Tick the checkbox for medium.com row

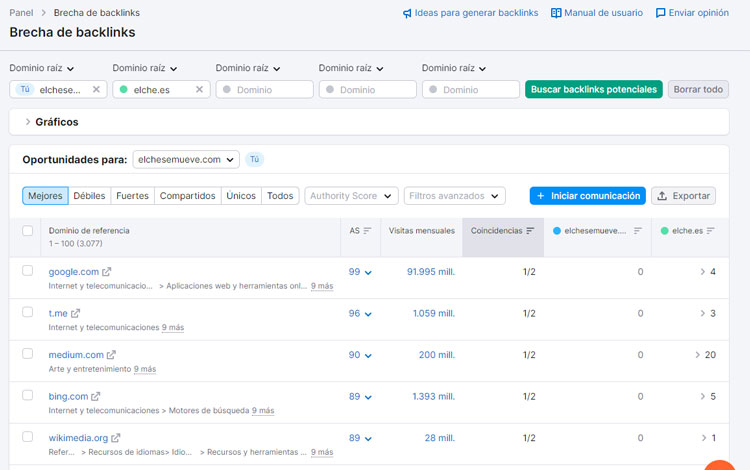tap(28, 354)
